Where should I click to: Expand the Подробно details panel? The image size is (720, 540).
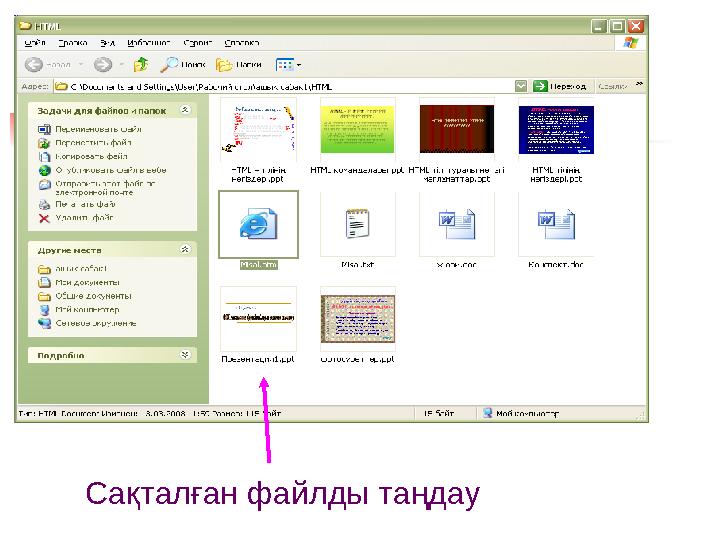(x=185, y=354)
